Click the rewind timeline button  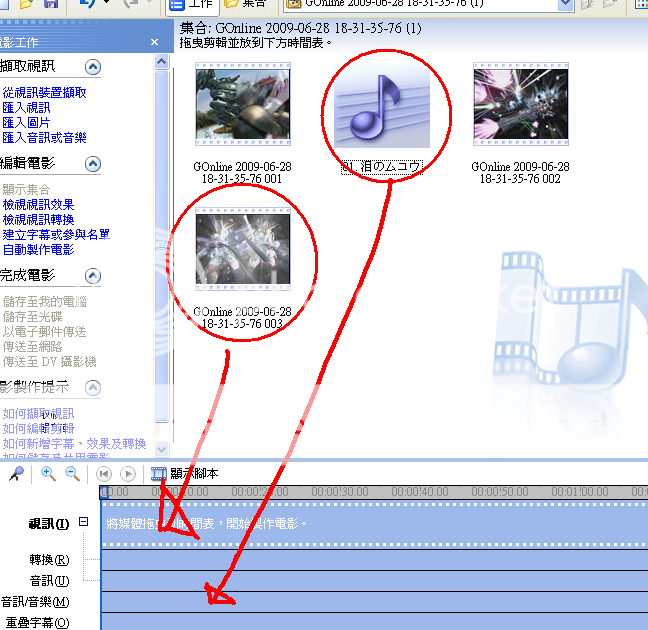(x=104, y=474)
